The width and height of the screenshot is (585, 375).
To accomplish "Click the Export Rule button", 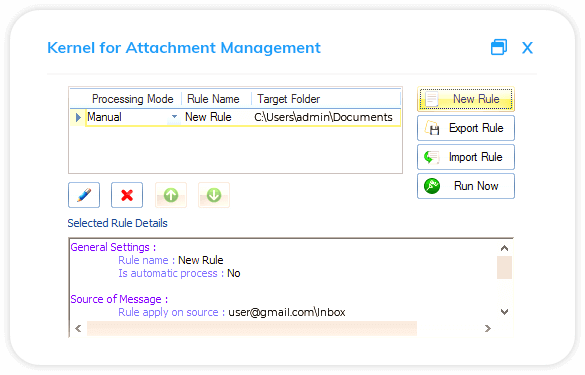I will (466, 128).
